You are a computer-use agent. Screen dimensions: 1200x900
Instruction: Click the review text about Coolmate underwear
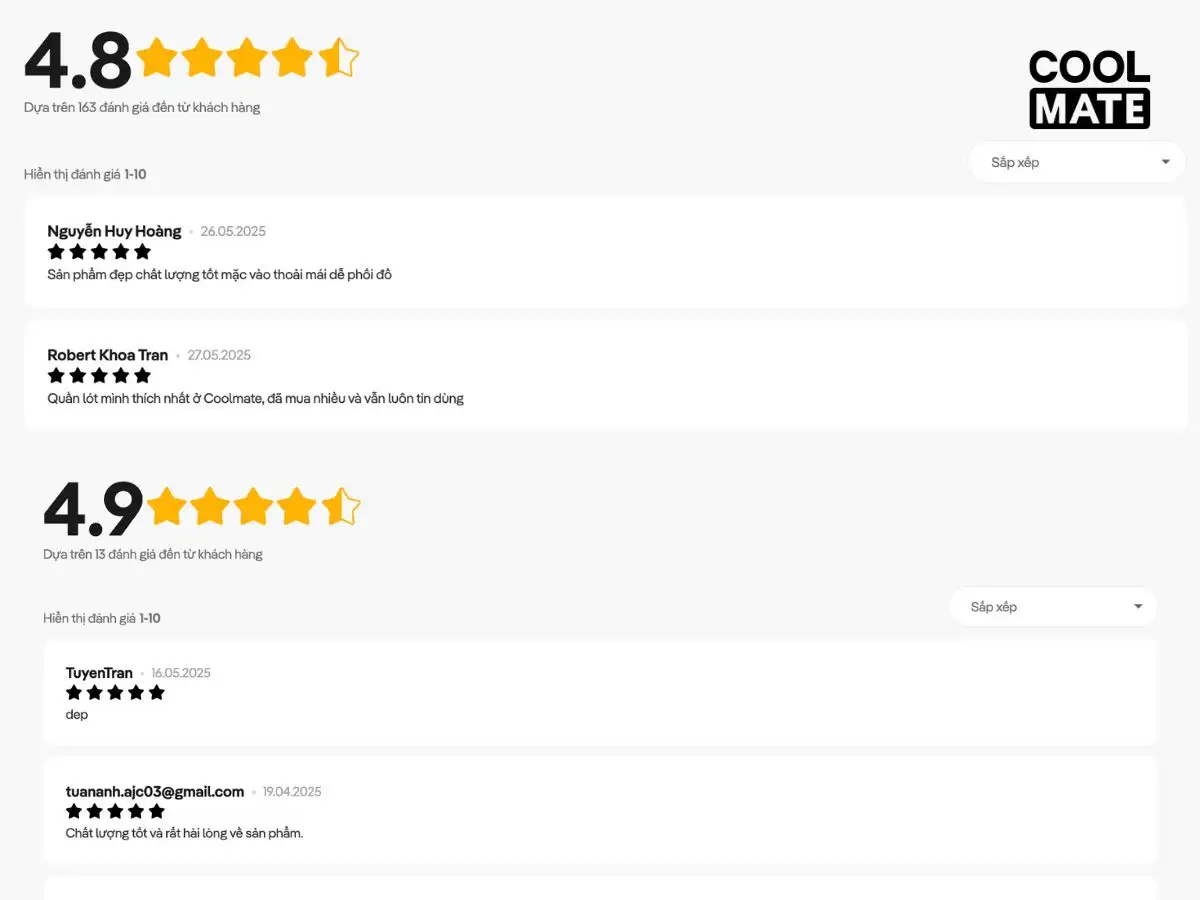click(x=255, y=398)
